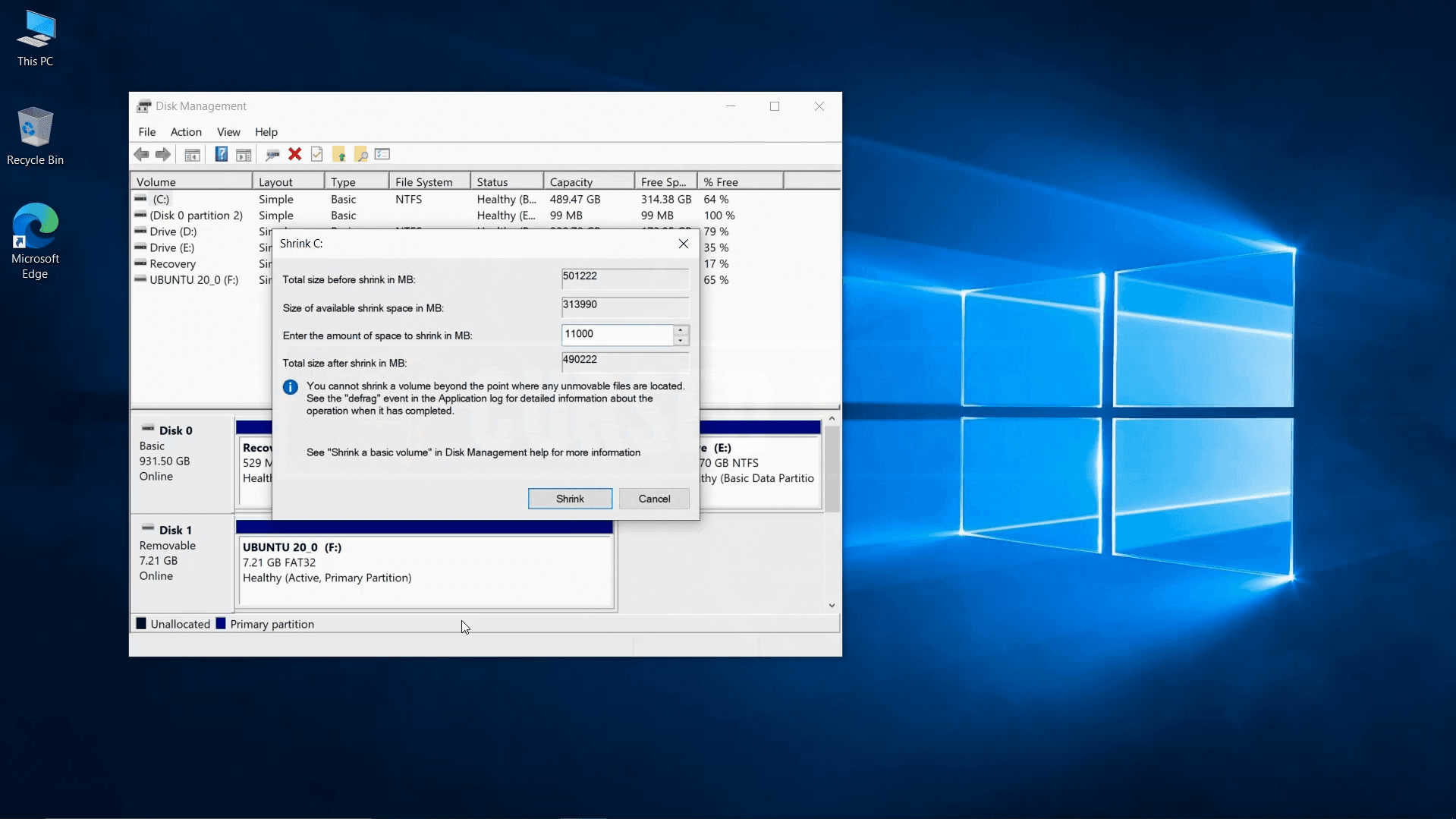
Task: Click the settings list view toolbar icon
Action: coord(382,155)
